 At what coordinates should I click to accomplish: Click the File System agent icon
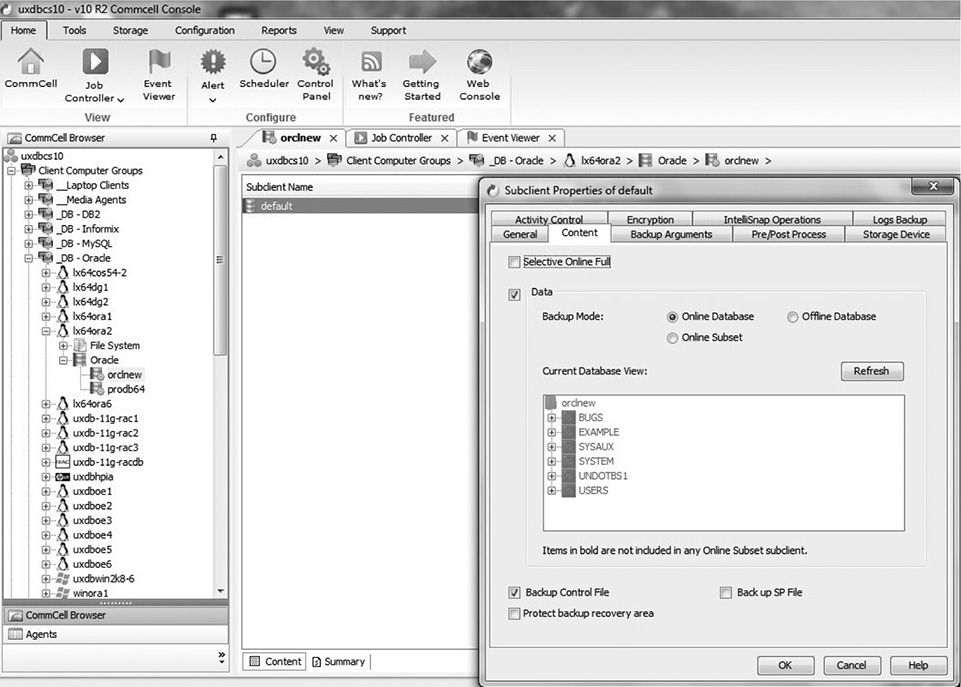click(80, 345)
